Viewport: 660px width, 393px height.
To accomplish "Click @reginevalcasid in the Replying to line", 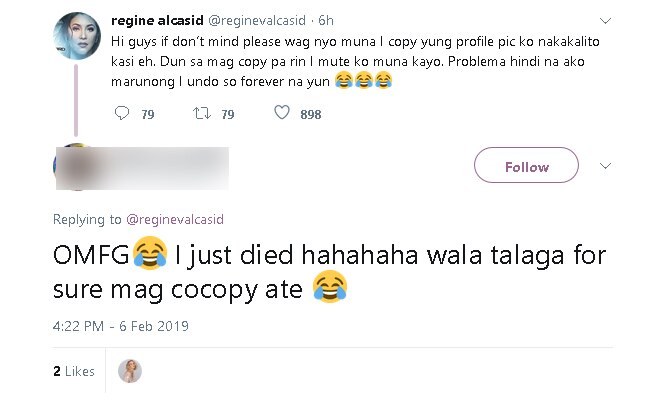I will (x=175, y=219).
